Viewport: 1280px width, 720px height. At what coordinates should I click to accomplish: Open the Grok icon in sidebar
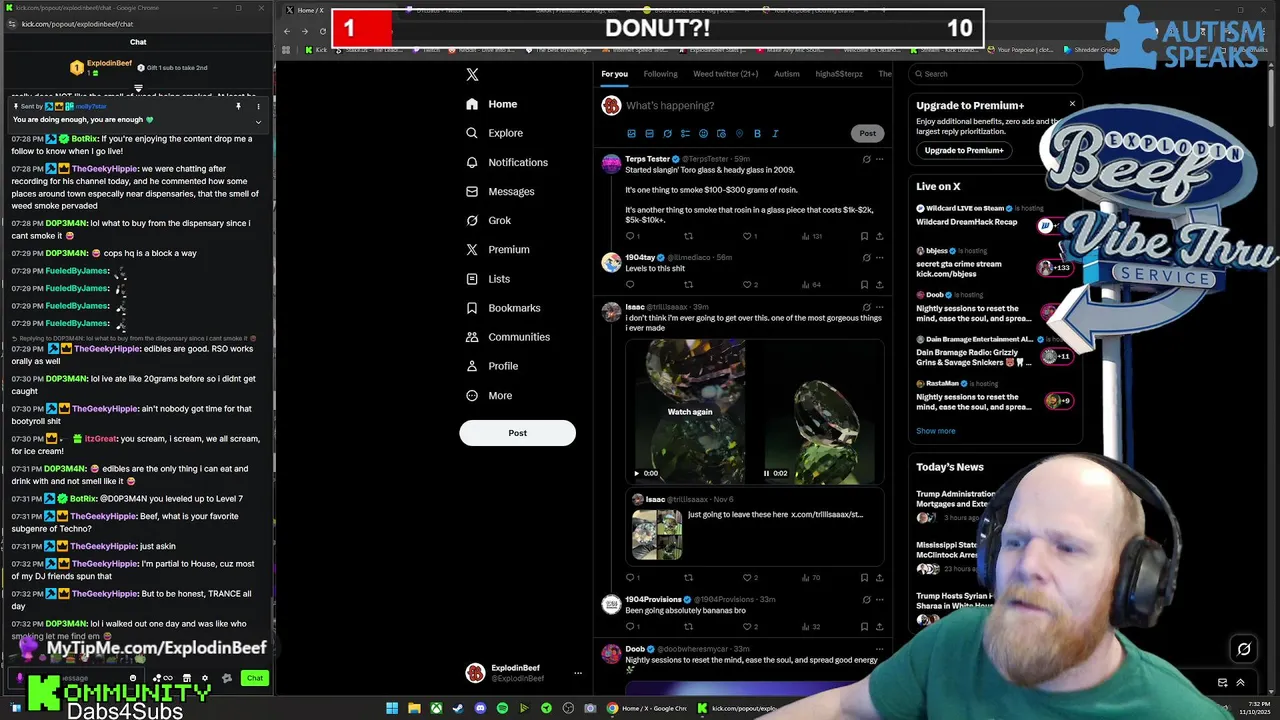(x=472, y=220)
